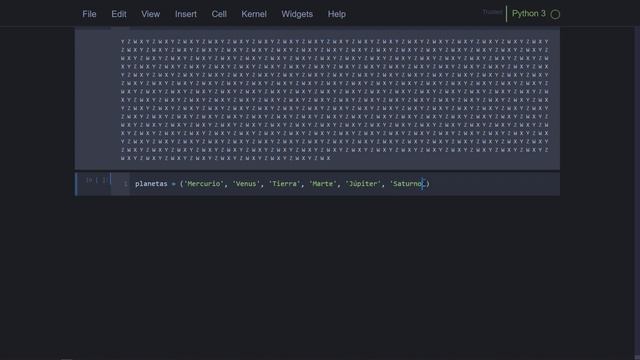Viewport: 640px width, 360px height.
Task: Open the View menu
Action: (x=151, y=14)
